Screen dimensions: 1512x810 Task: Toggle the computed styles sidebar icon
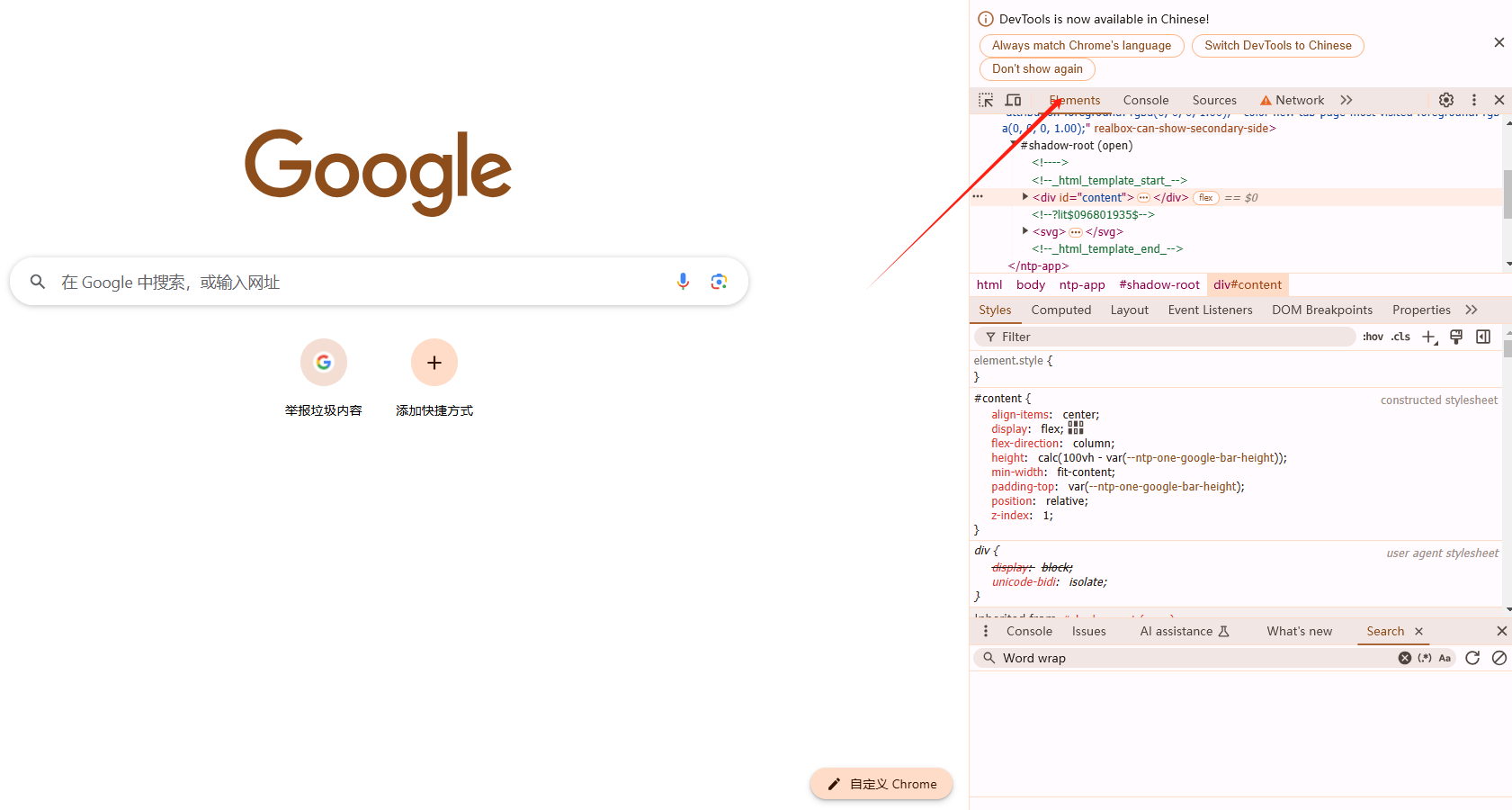(x=1483, y=337)
